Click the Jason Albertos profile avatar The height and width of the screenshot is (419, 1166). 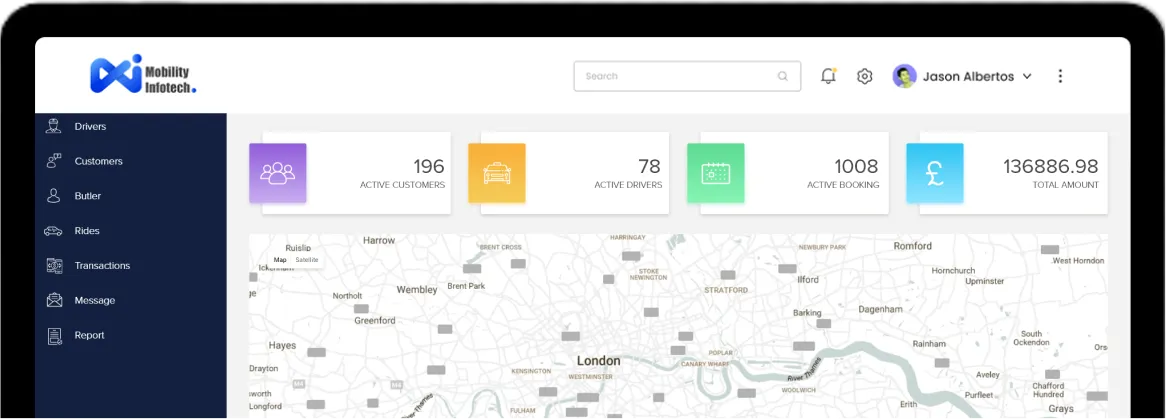click(x=904, y=76)
